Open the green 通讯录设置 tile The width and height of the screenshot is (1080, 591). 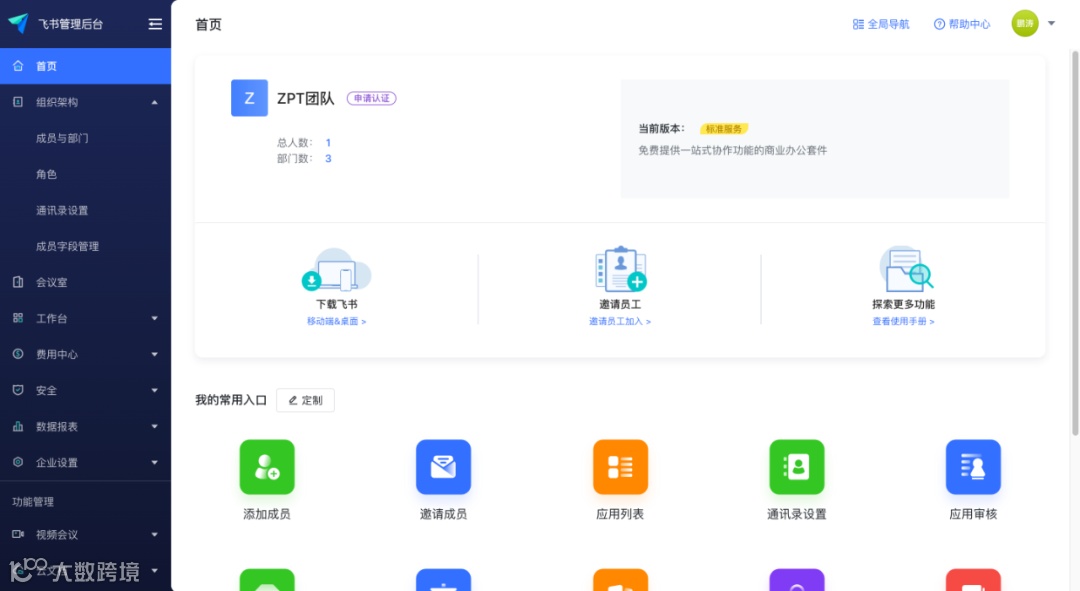797,467
